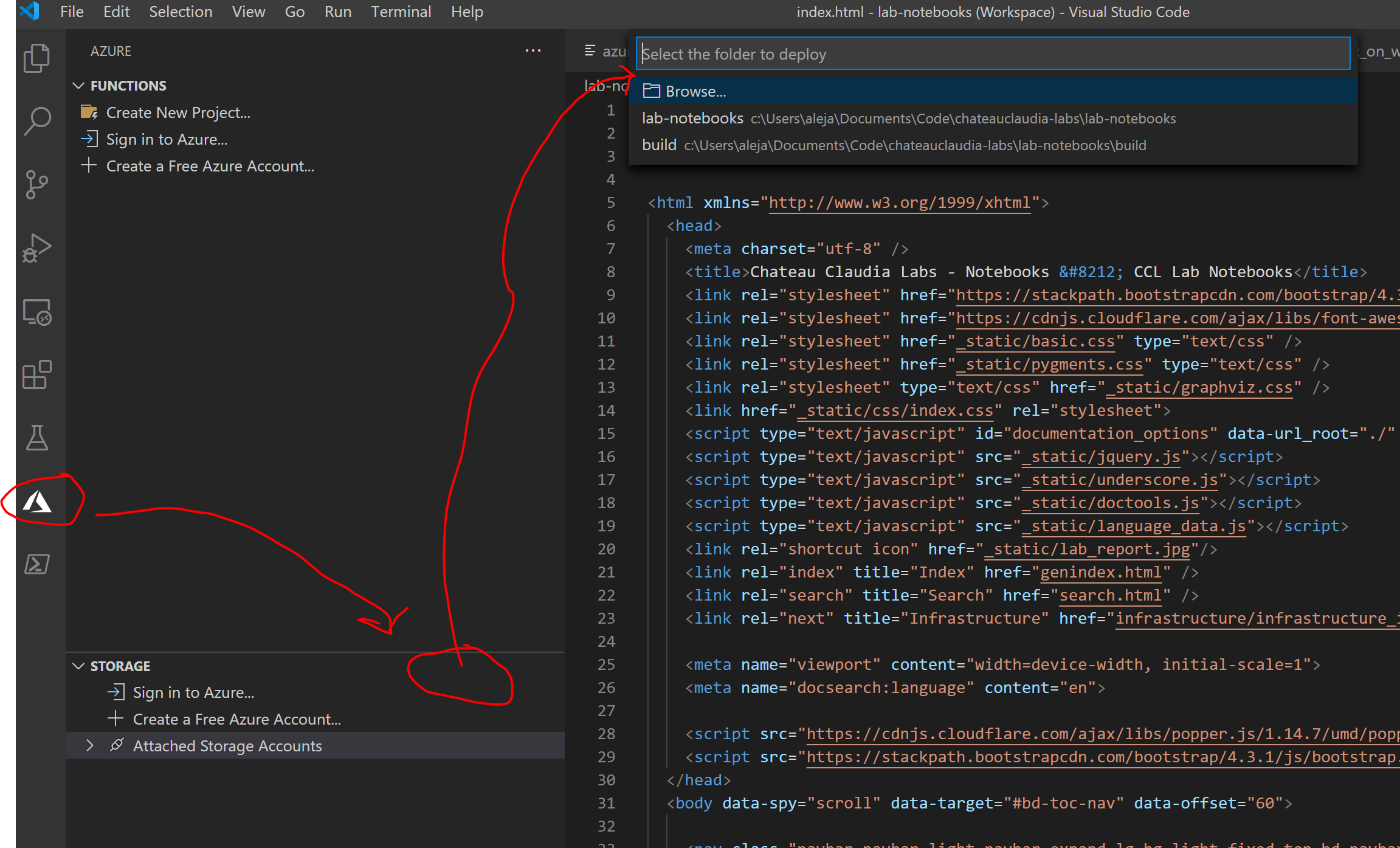Collapse the STORAGE section
The width and height of the screenshot is (1400, 848).
pyautogui.click(x=79, y=666)
